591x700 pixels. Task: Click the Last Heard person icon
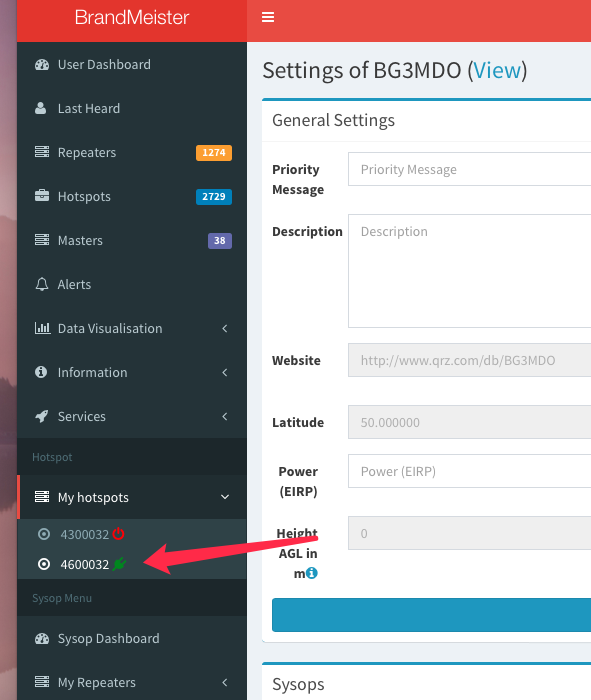[41, 108]
